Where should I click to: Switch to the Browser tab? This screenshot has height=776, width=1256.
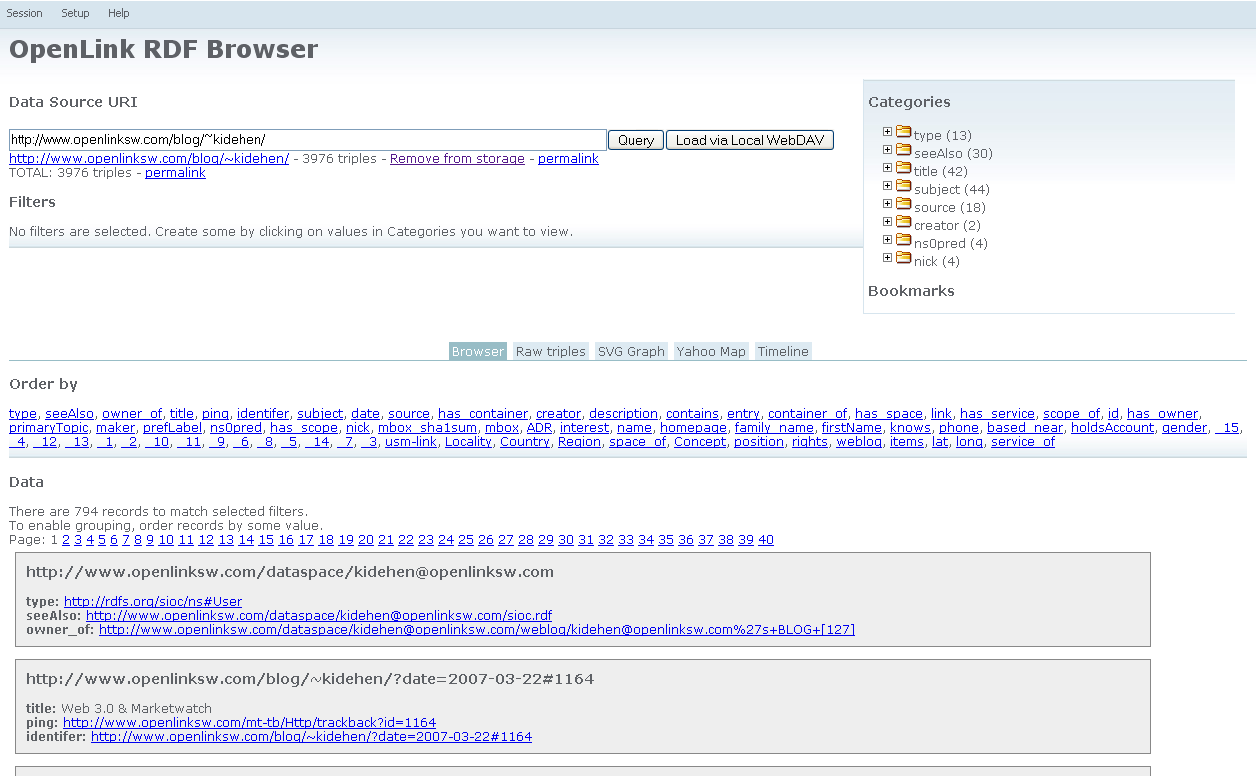point(478,351)
